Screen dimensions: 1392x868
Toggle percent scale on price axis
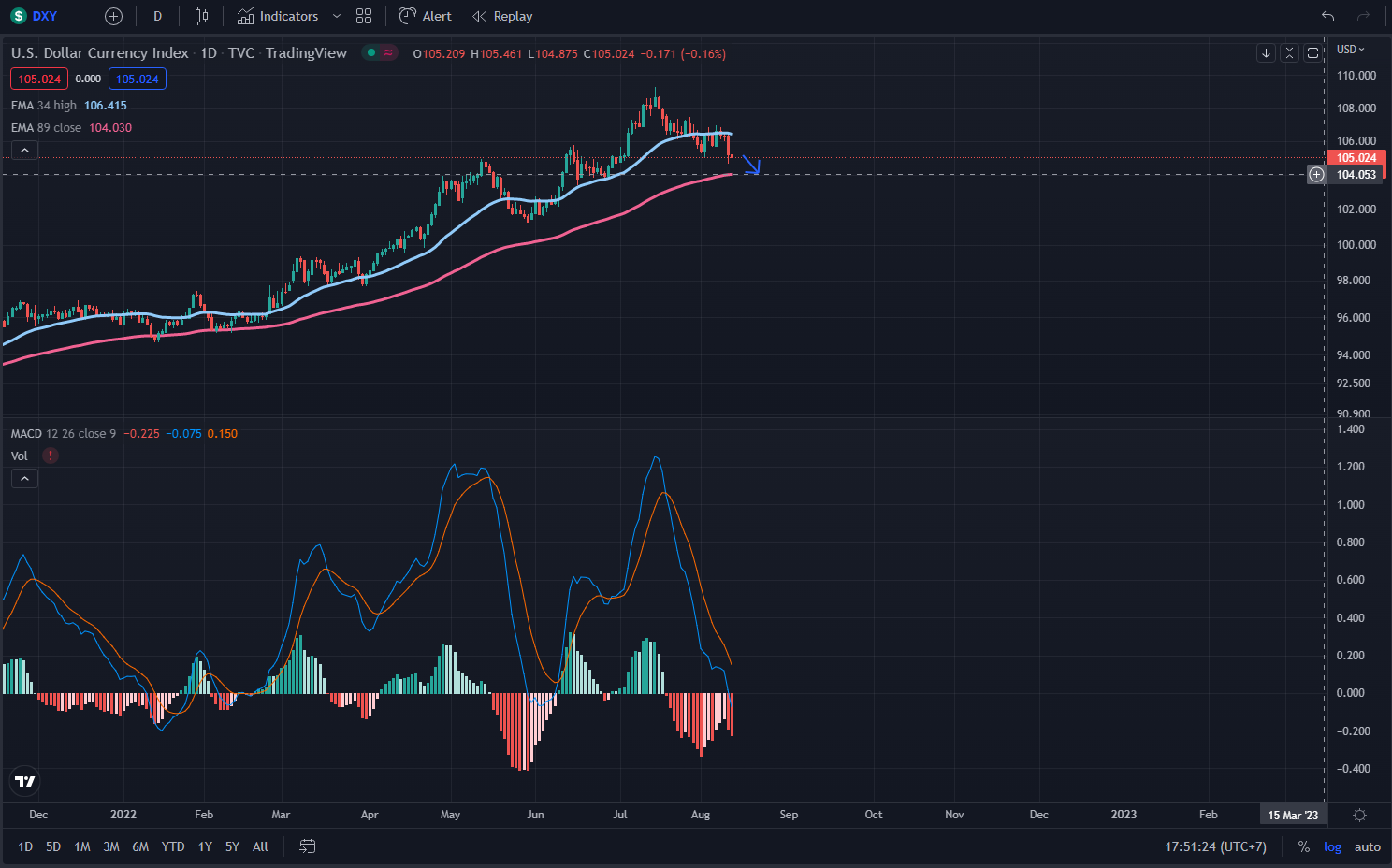[1303, 846]
